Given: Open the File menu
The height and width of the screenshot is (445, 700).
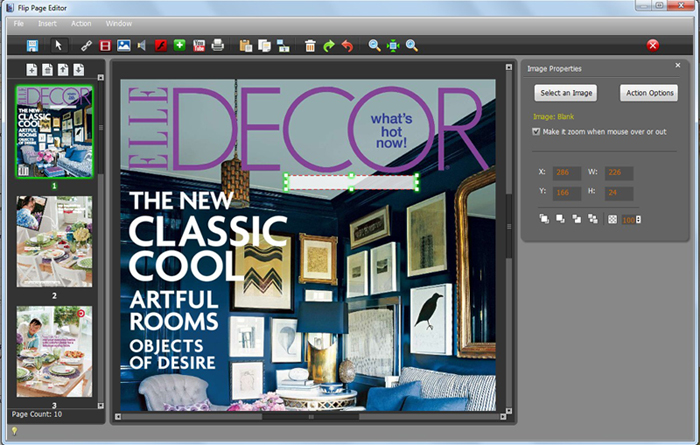Looking at the screenshot, I should pyautogui.click(x=18, y=24).
